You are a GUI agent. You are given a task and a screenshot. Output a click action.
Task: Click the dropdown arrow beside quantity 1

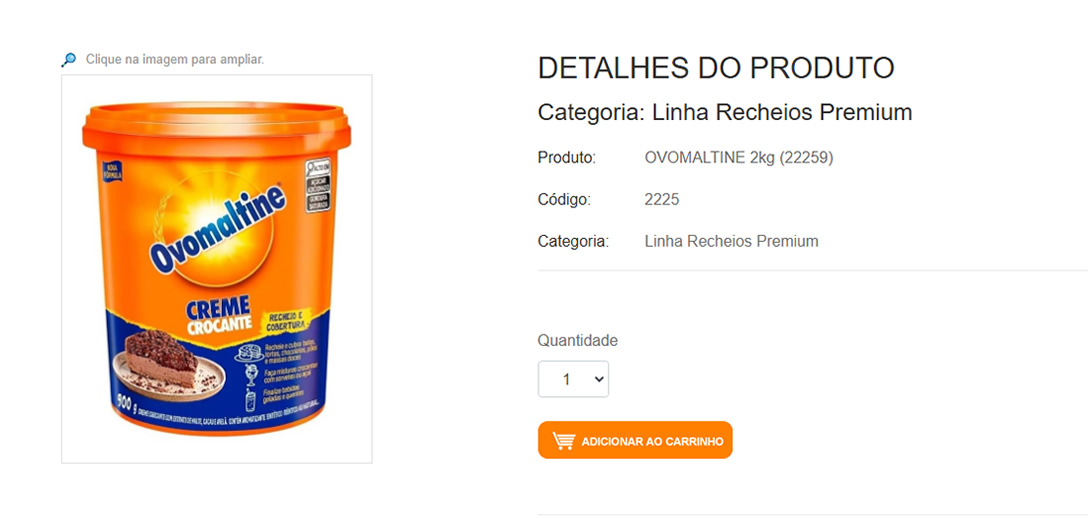(600, 379)
